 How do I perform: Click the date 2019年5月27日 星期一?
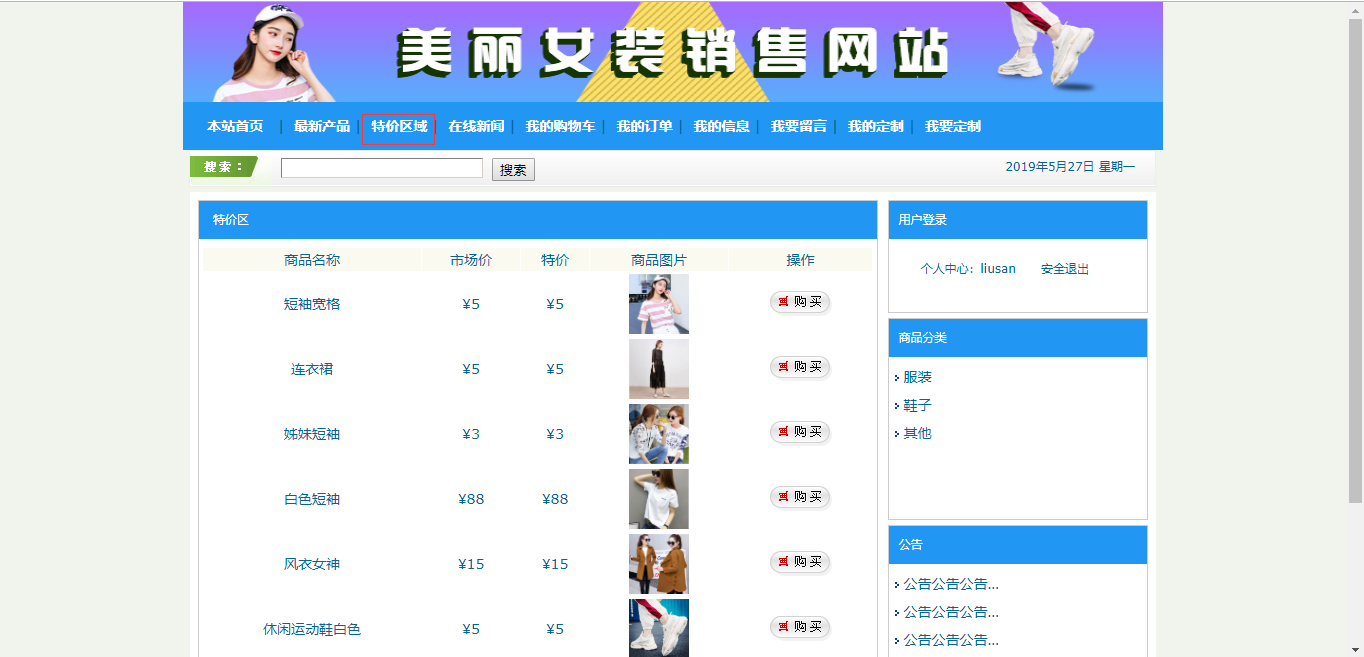coord(1070,167)
